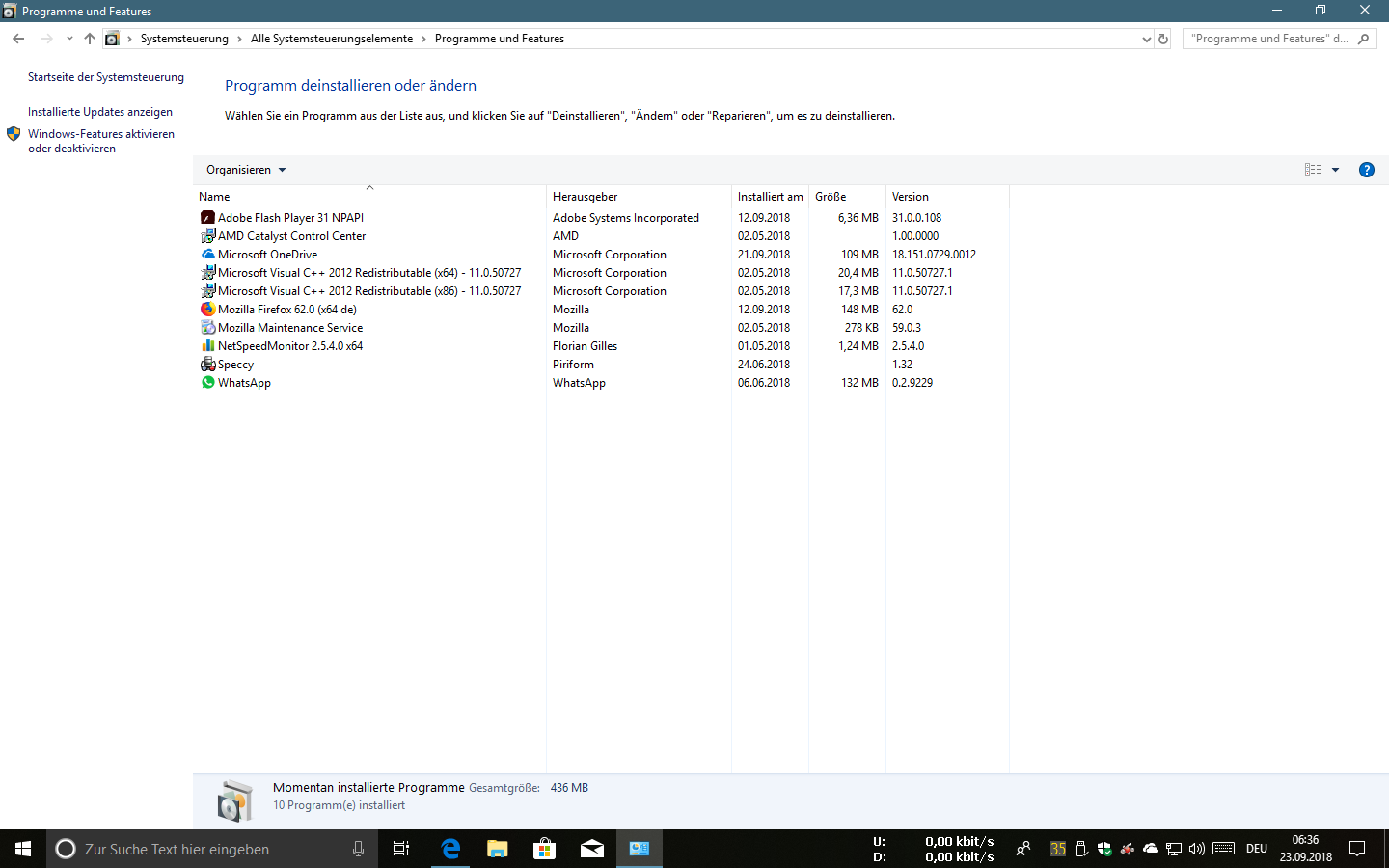Click the safely remove hardware tray icon

1081,849
